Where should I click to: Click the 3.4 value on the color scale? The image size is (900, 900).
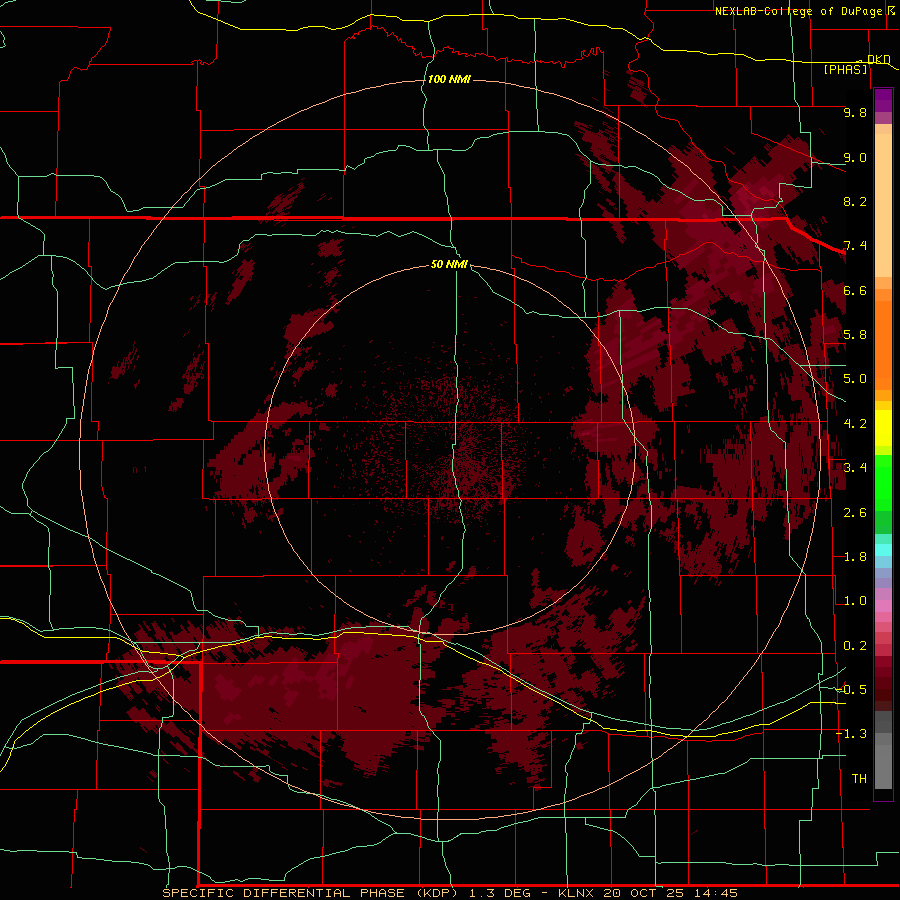point(855,468)
